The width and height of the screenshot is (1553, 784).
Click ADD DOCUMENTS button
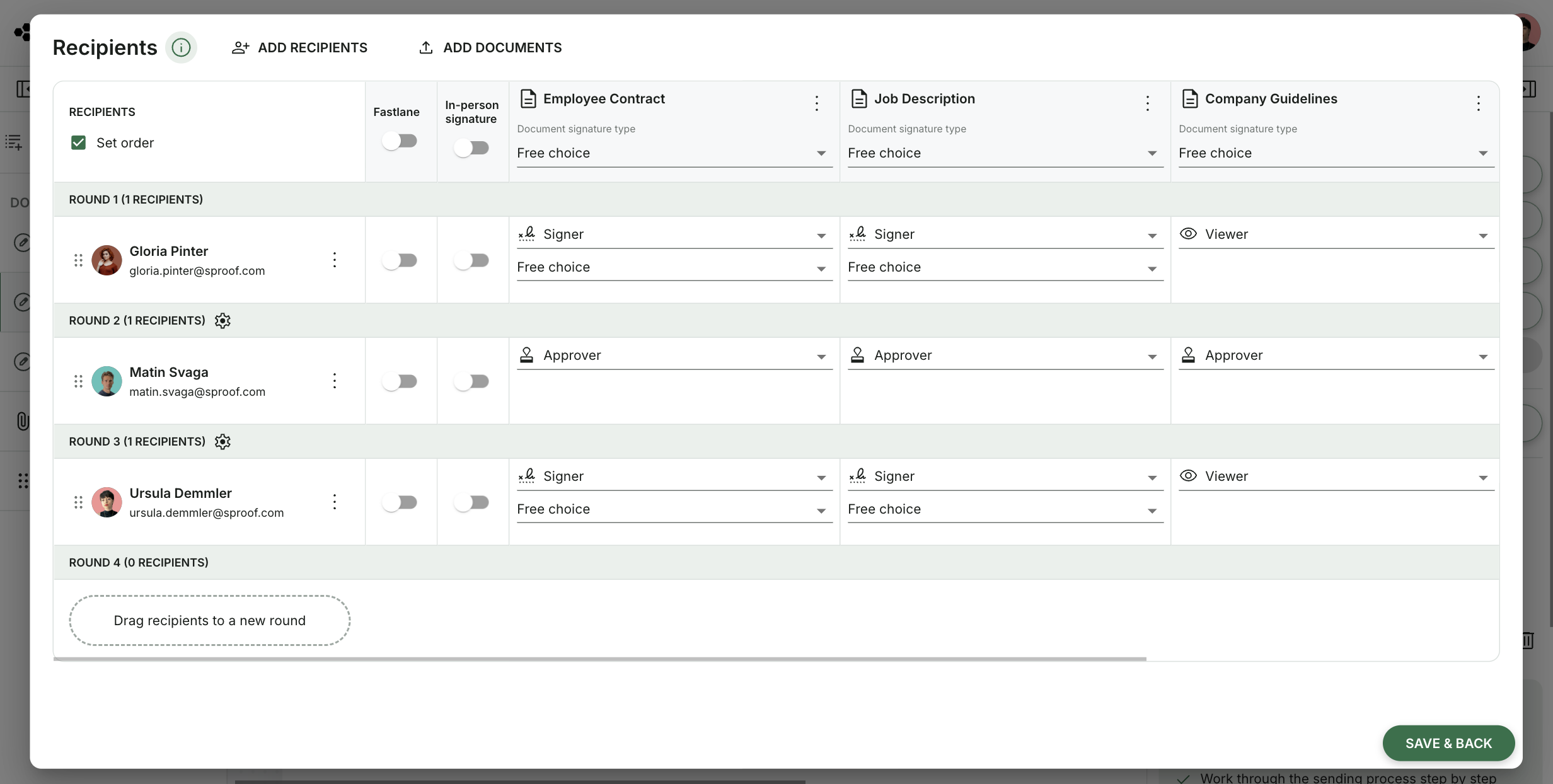[x=490, y=48]
